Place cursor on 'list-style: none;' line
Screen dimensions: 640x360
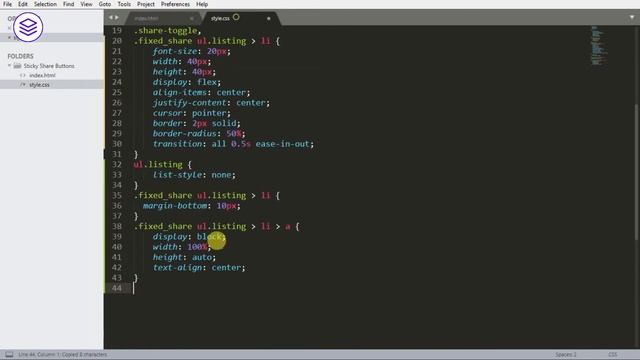click(194, 175)
